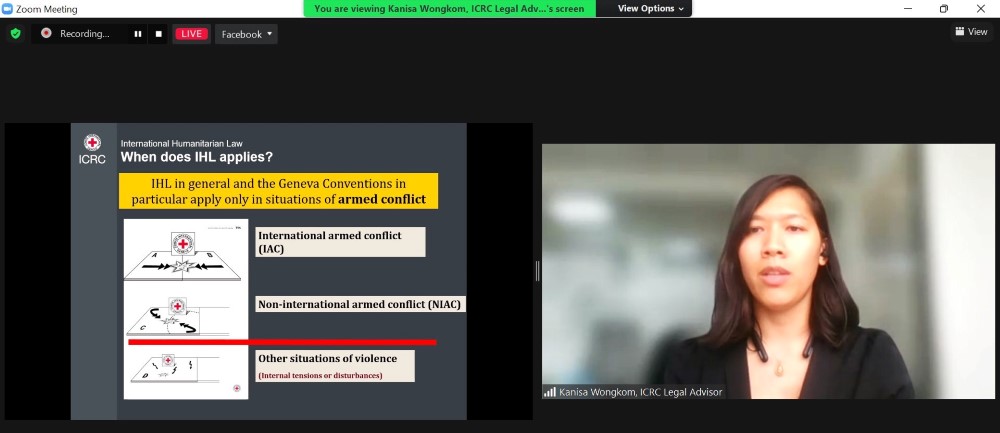Click the ICRC logo on the slide
The width and height of the screenshot is (1000, 433).
point(92,149)
